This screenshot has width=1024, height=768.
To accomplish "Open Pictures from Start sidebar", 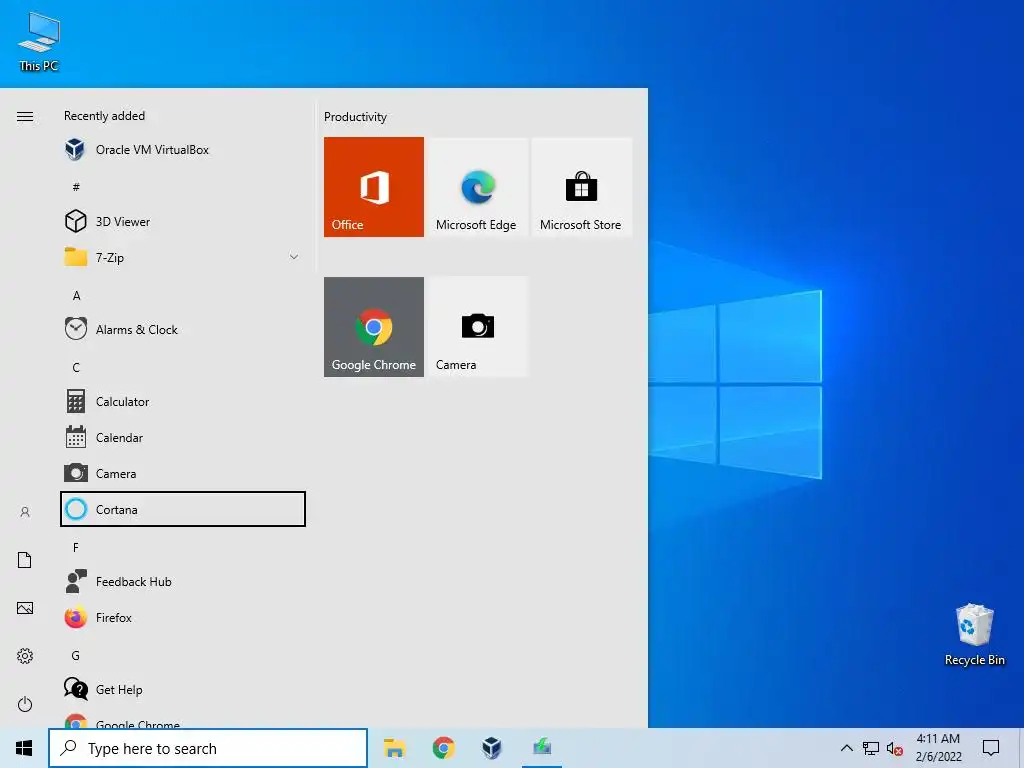I will click(25, 608).
